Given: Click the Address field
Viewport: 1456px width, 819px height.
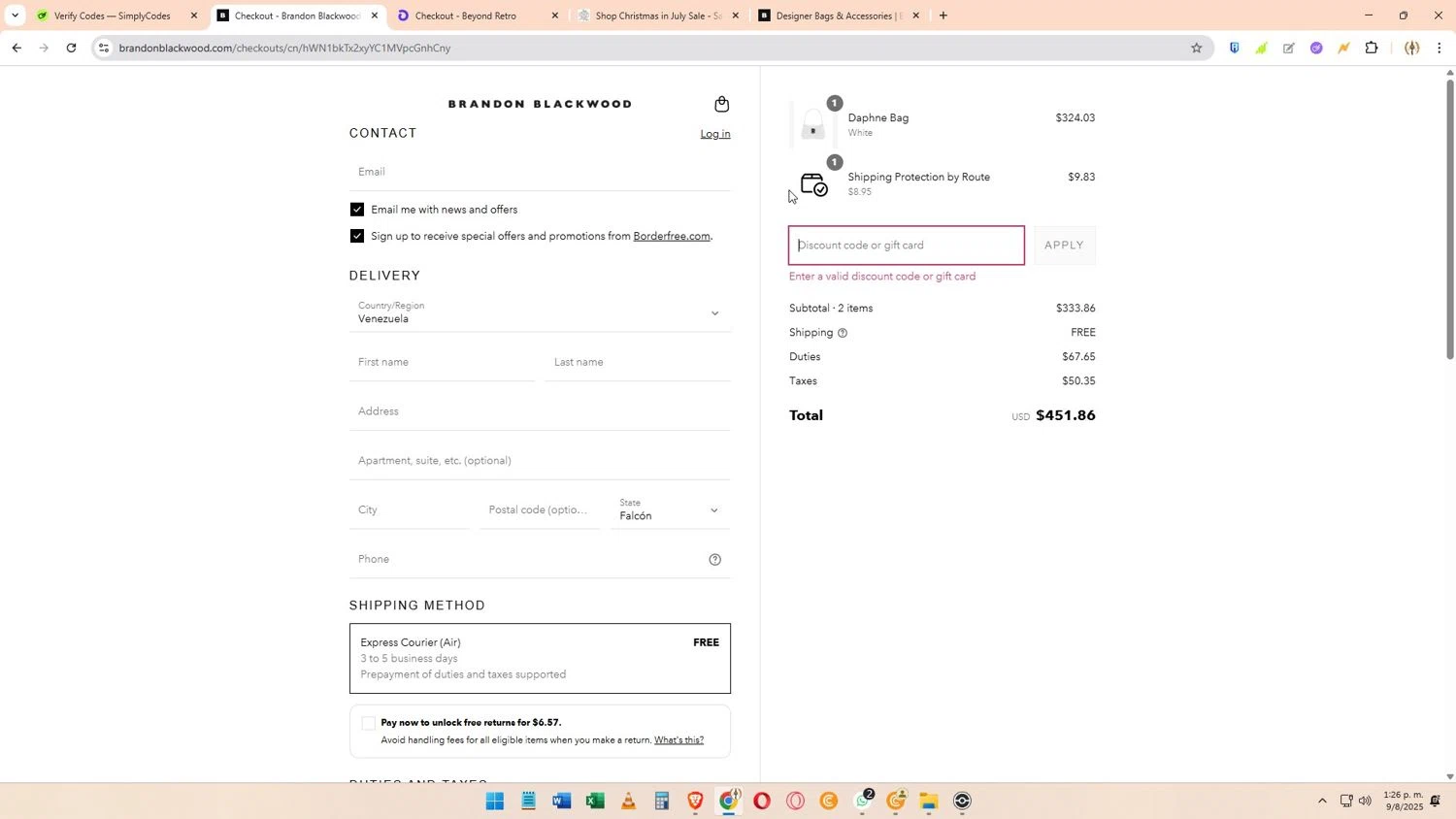Looking at the screenshot, I should (x=540, y=411).
